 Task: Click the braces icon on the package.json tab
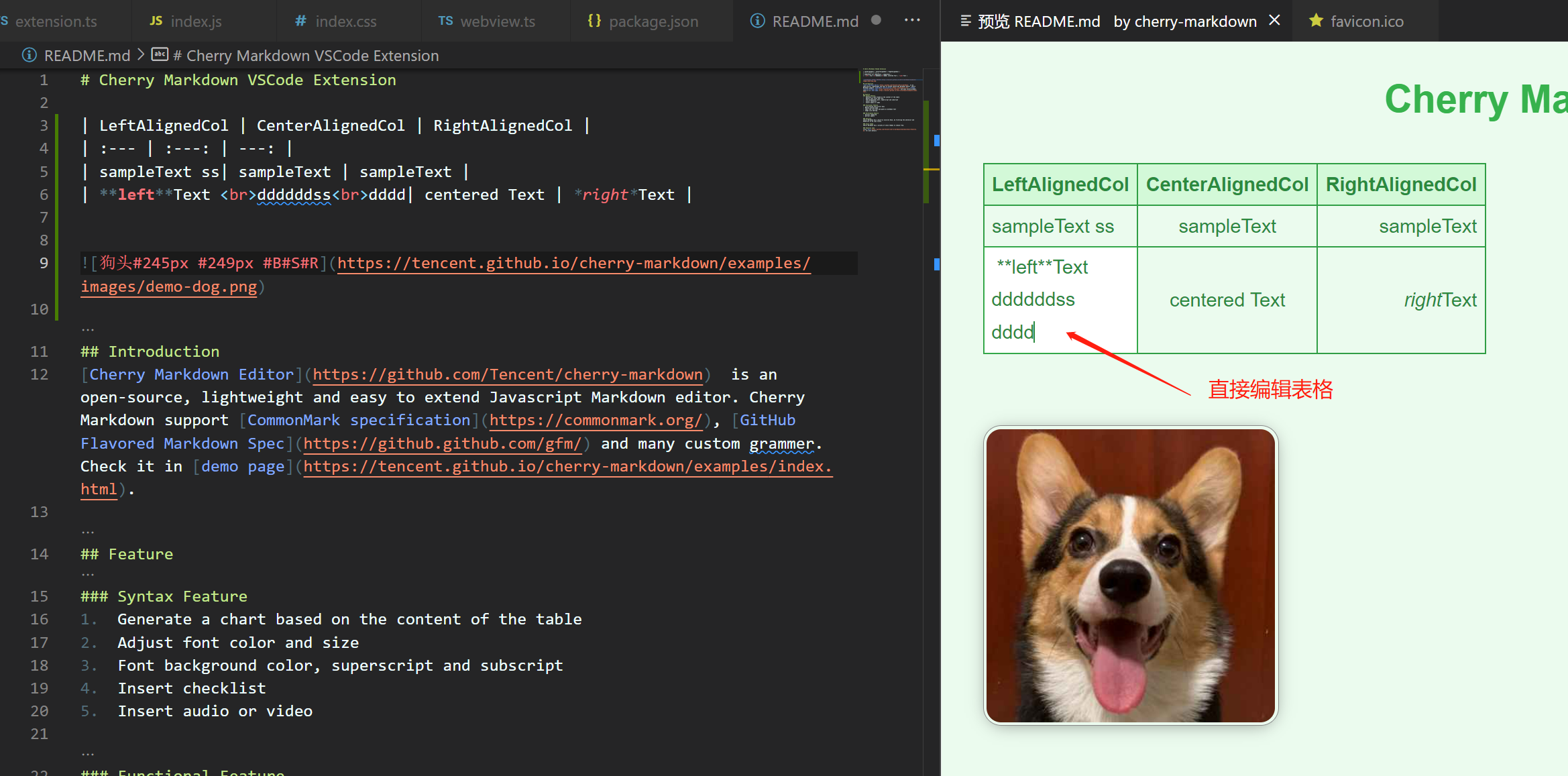click(594, 21)
